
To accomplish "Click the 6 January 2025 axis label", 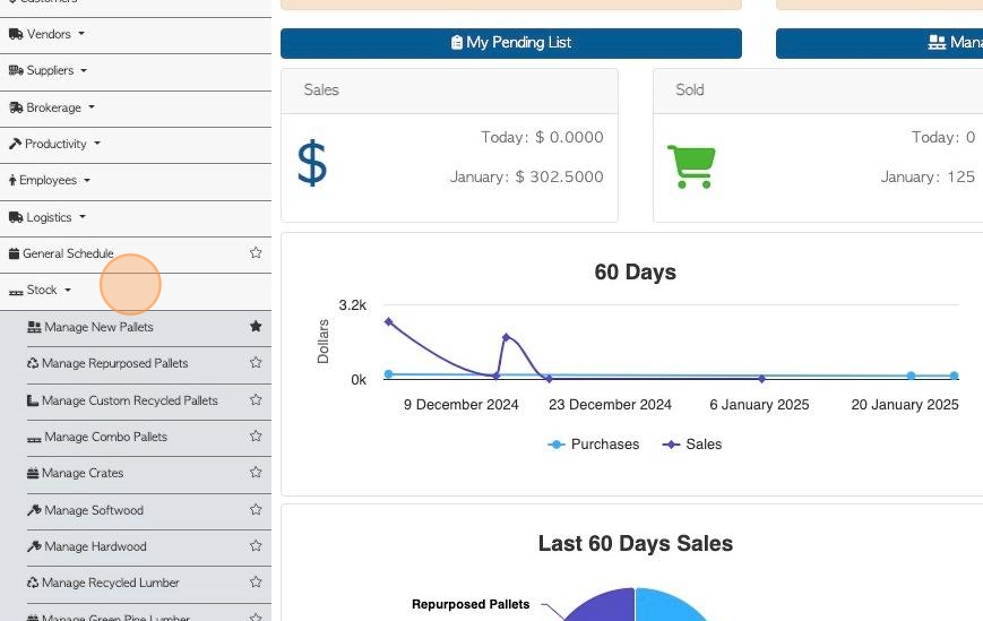I will 759,405.
